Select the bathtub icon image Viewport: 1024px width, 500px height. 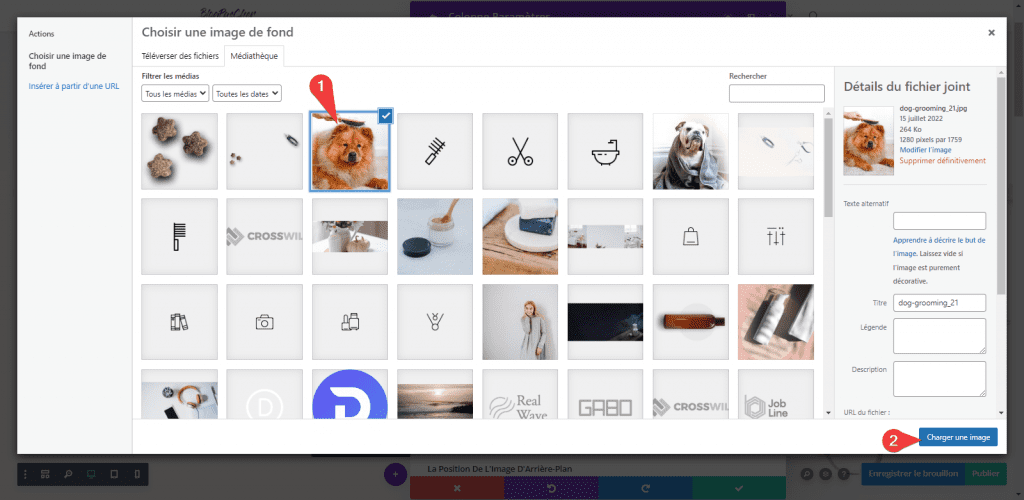(x=605, y=151)
